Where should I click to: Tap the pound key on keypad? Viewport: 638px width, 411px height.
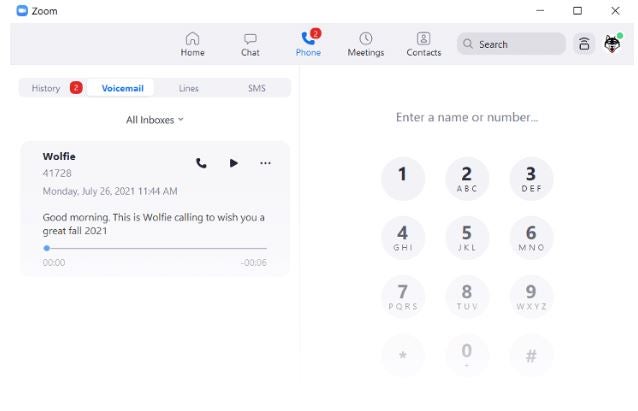click(x=531, y=355)
